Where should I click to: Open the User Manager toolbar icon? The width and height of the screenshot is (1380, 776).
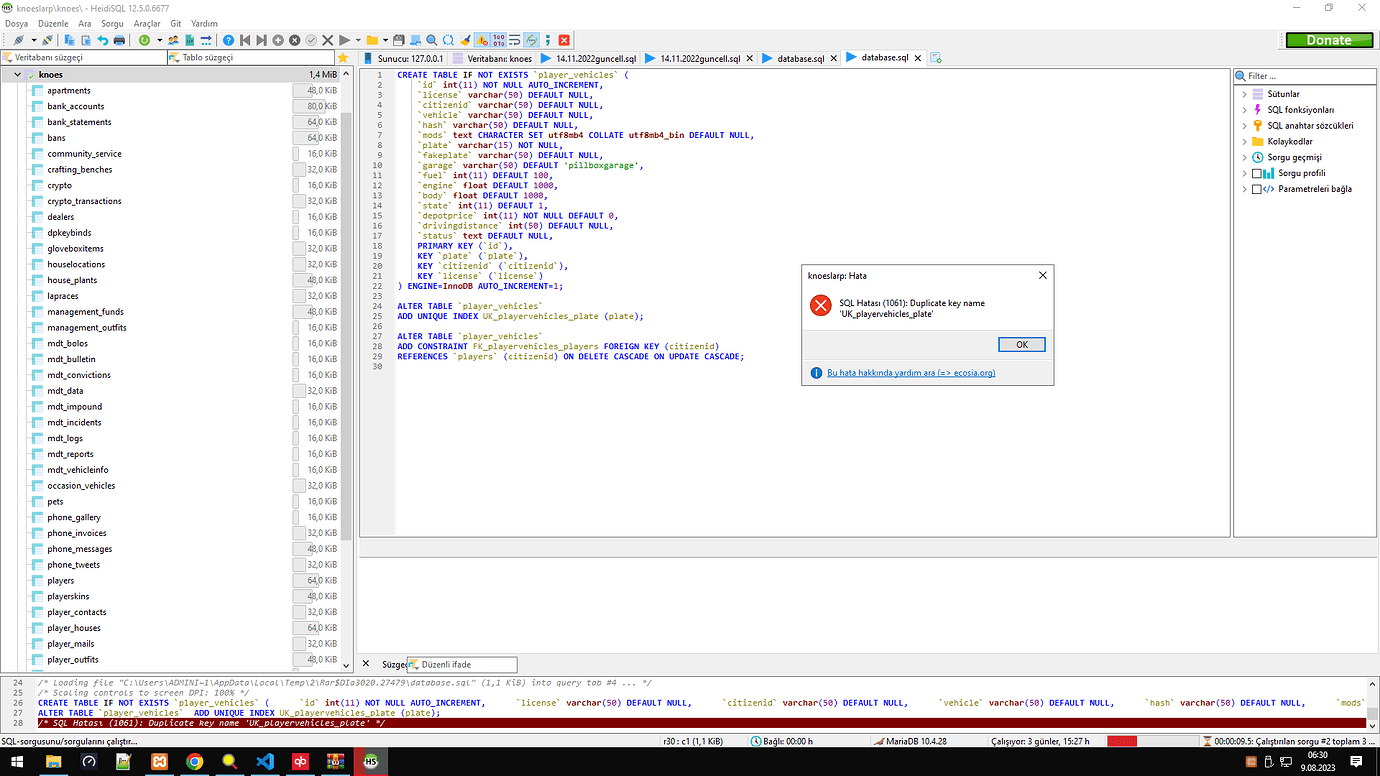pos(173,40)
